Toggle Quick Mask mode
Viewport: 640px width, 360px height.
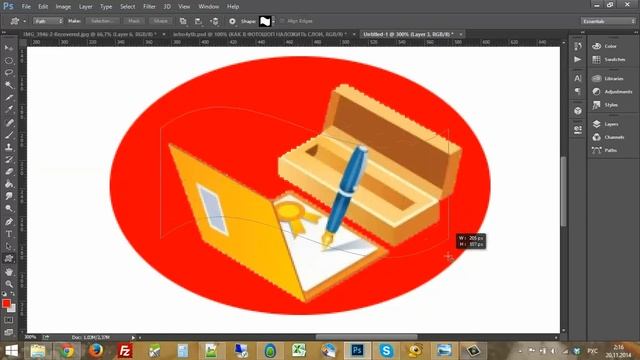9,320
